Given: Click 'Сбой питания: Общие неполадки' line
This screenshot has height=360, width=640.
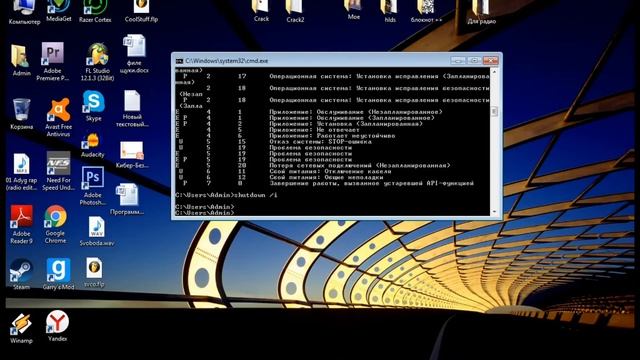Looking at the screenshot, I should click(x=326, y=177).
